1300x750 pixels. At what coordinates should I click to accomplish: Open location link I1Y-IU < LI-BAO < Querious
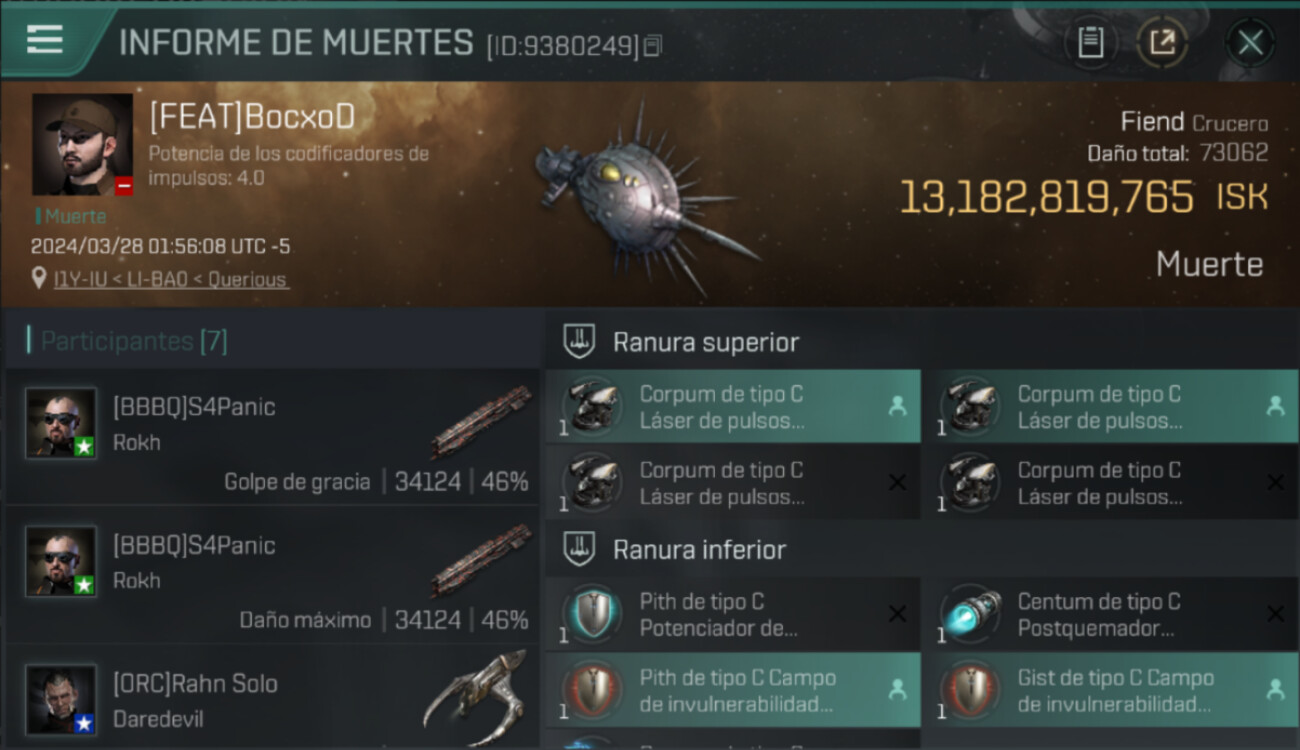[x=170, y=279]
